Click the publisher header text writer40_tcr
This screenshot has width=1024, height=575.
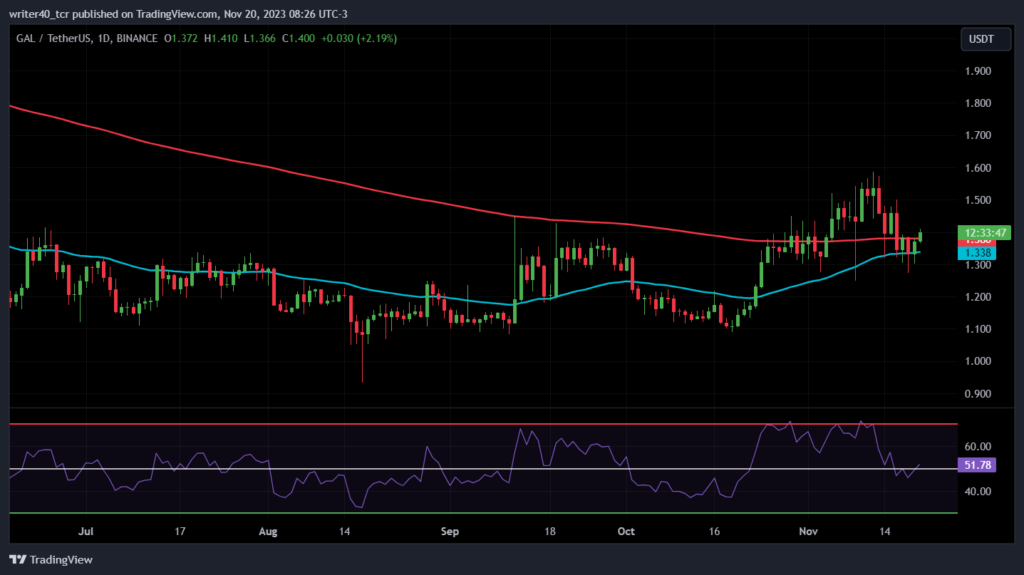tap(39, 14)
